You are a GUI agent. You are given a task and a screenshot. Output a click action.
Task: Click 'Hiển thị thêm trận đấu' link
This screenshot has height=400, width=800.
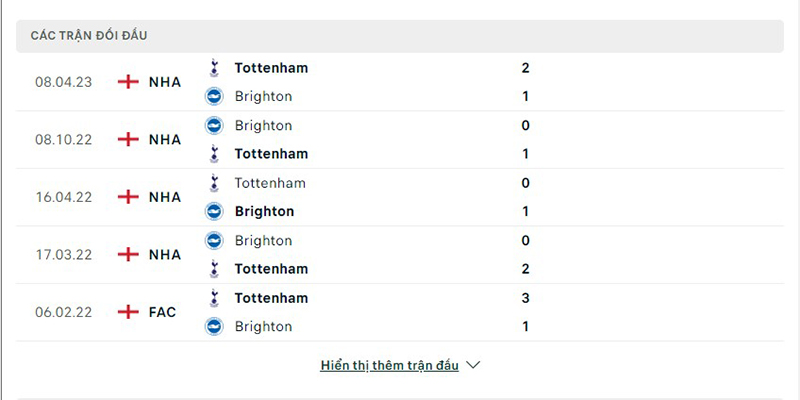click(389, 365)
